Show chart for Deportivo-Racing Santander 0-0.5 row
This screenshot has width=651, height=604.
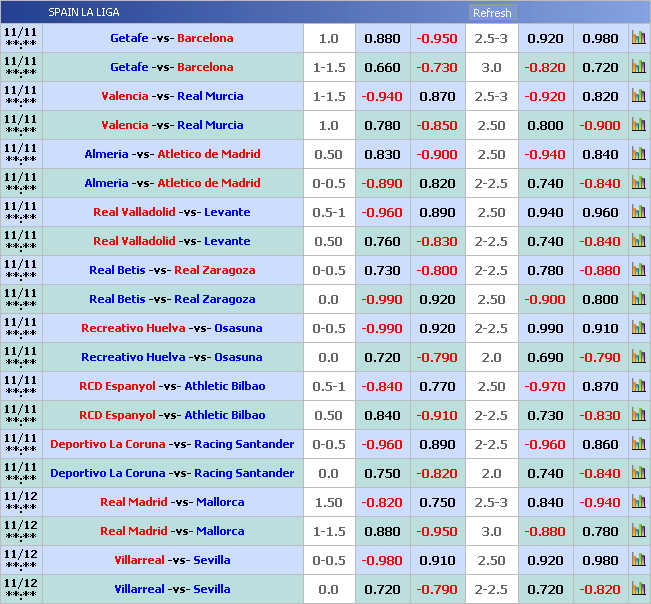(638, 444)
